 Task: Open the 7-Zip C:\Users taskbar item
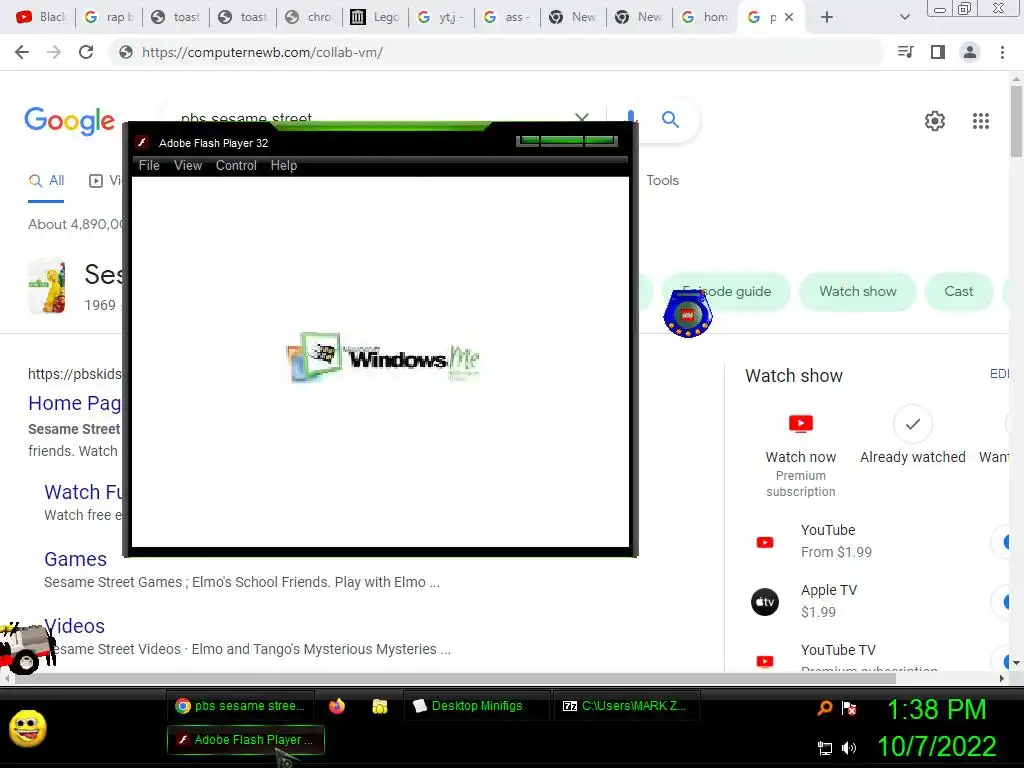(x=627, y=705)
